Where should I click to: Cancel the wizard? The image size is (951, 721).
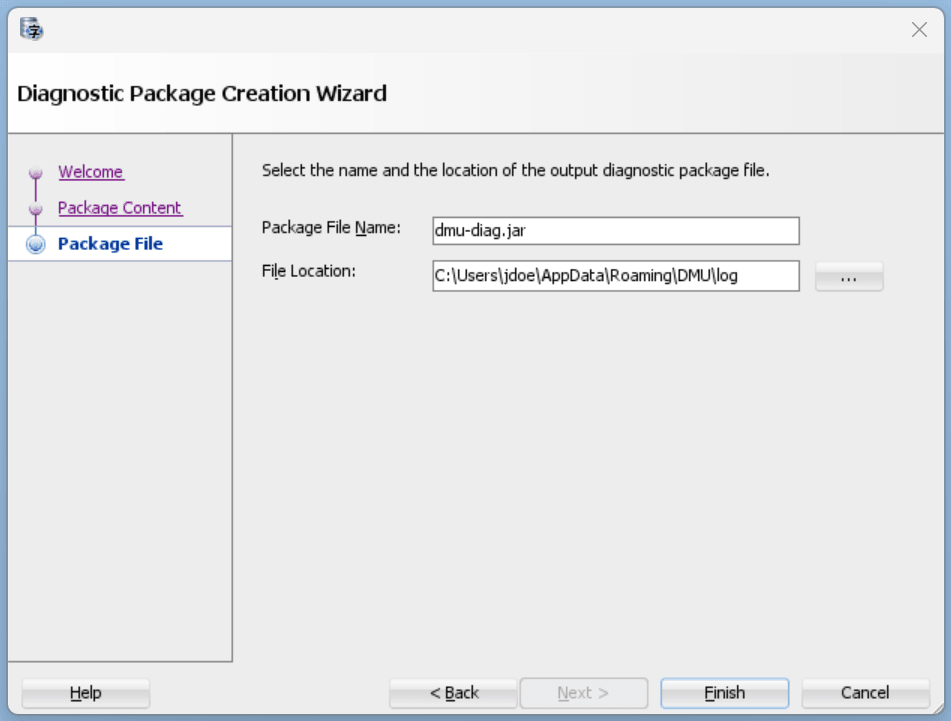[865, 692]
